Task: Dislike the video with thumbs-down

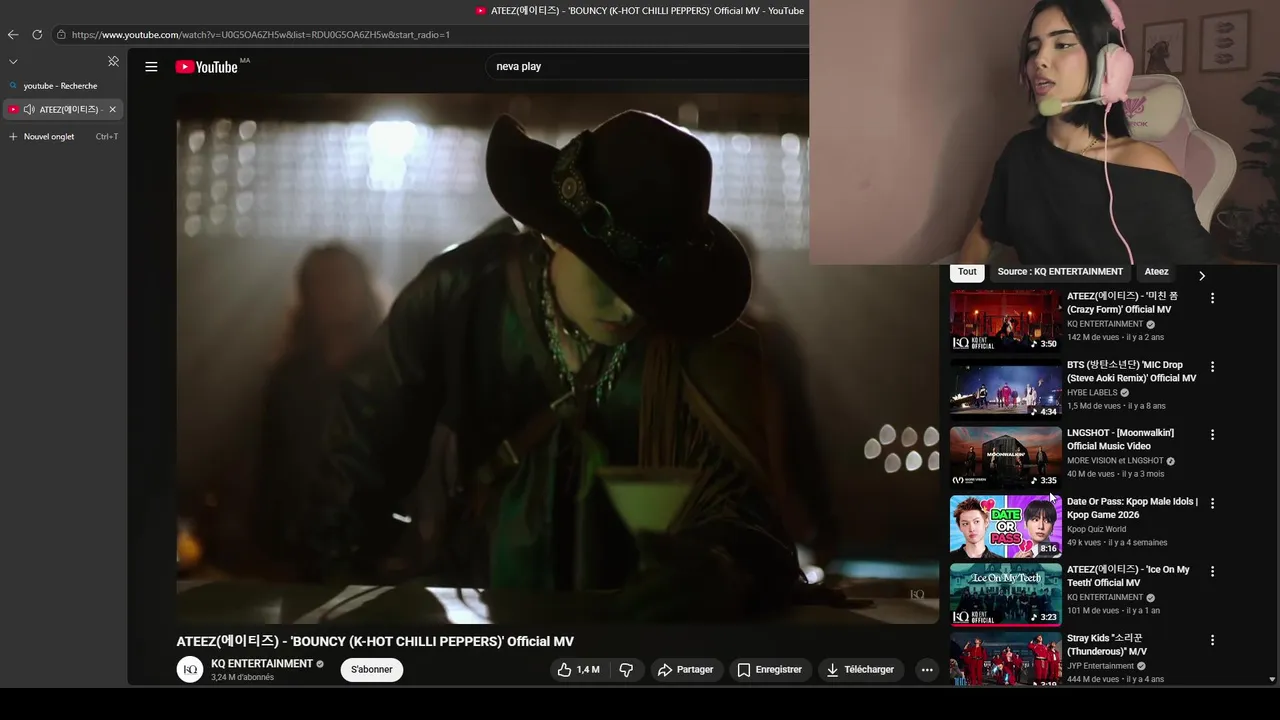Action: pos(626,670)
